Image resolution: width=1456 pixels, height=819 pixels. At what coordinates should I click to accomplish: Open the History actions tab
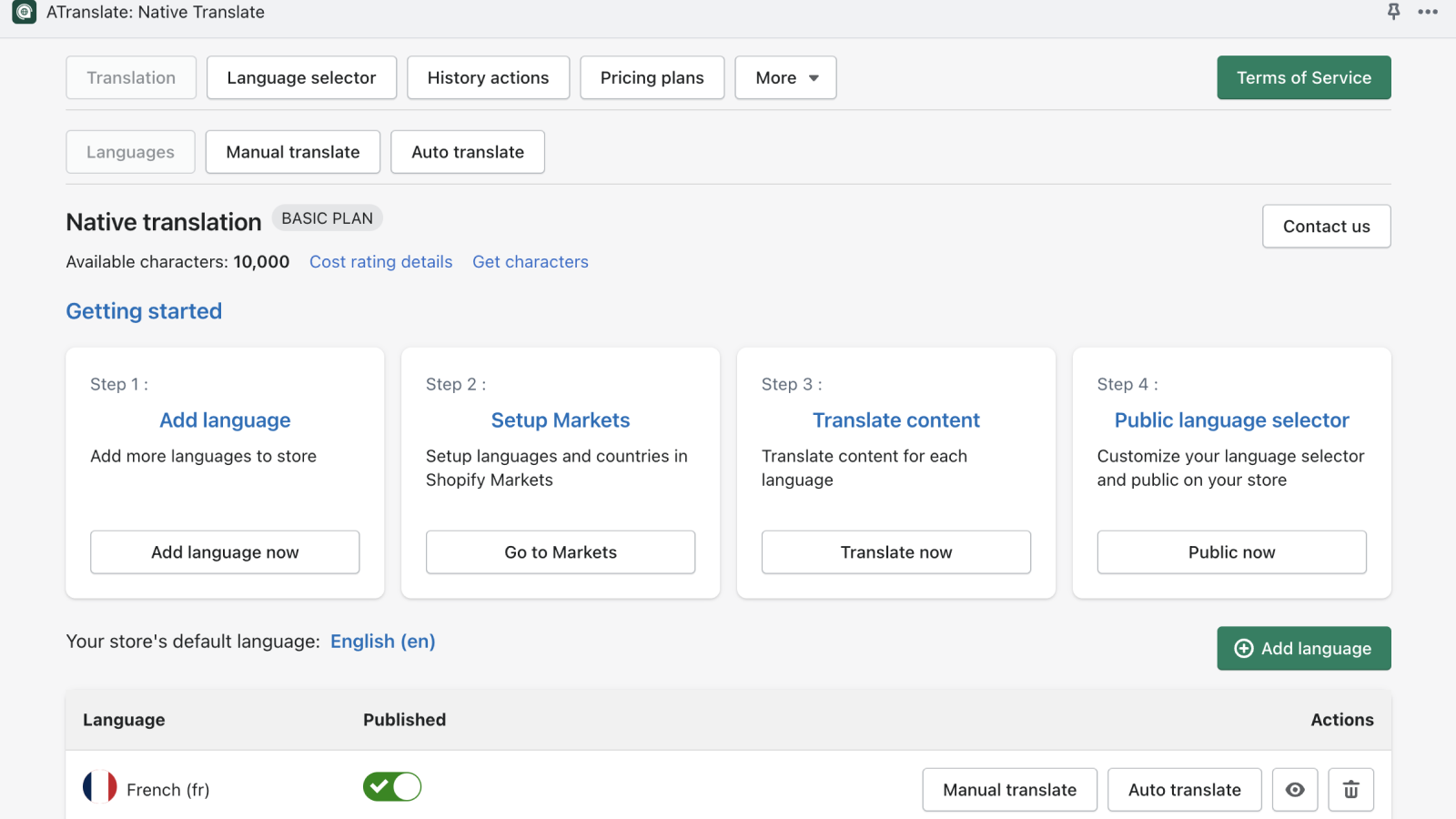(488, 77)
